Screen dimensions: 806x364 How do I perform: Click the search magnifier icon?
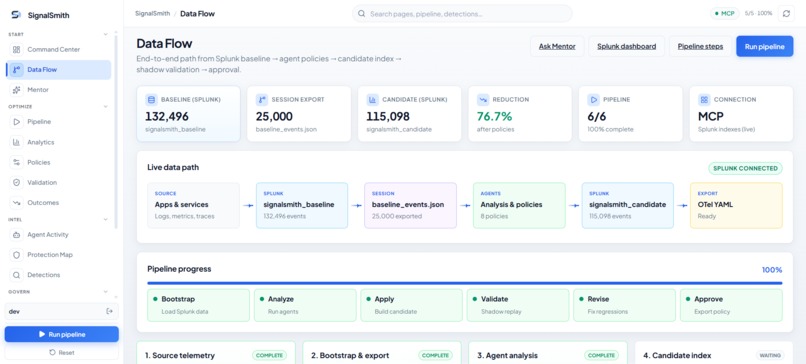[361, 14]
